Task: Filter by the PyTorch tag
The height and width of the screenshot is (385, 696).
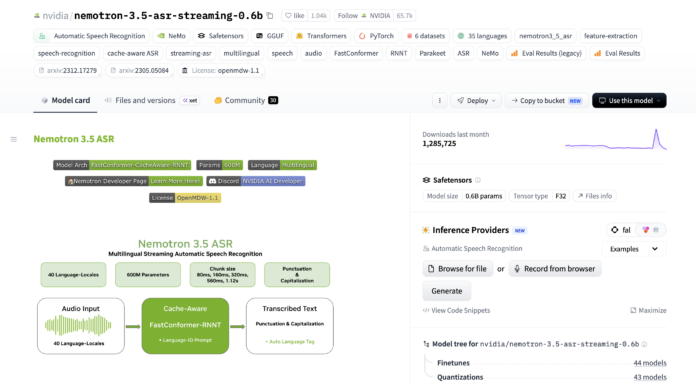Action: [x=376, y=36]
